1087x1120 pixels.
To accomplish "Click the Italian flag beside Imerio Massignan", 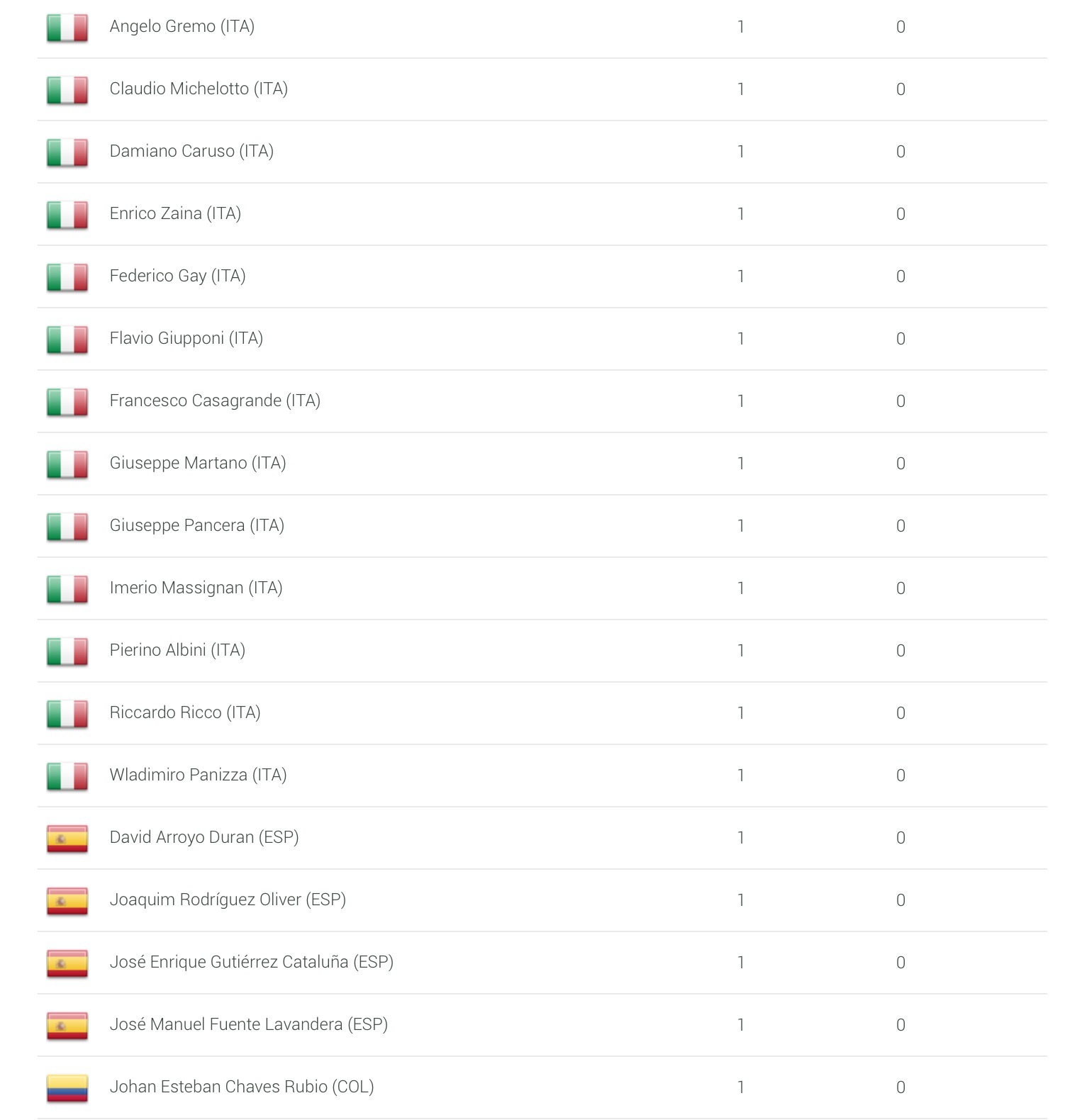I will 67,589.
